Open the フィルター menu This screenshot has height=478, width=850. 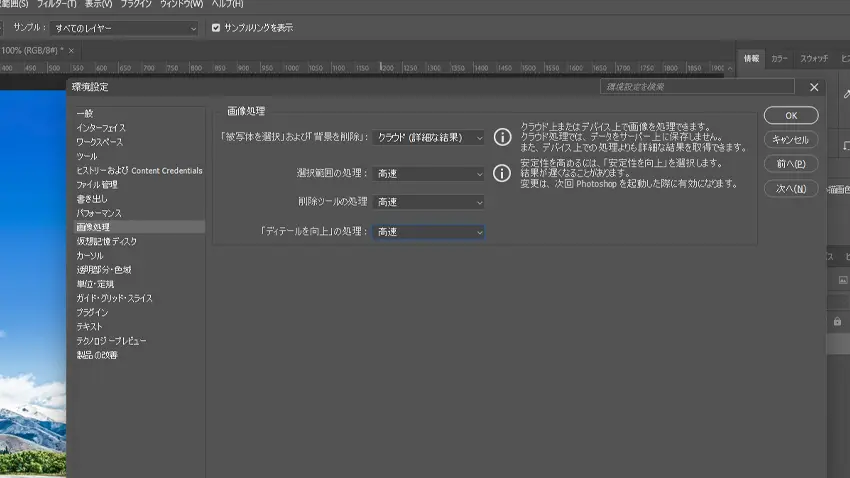point(56,5)
